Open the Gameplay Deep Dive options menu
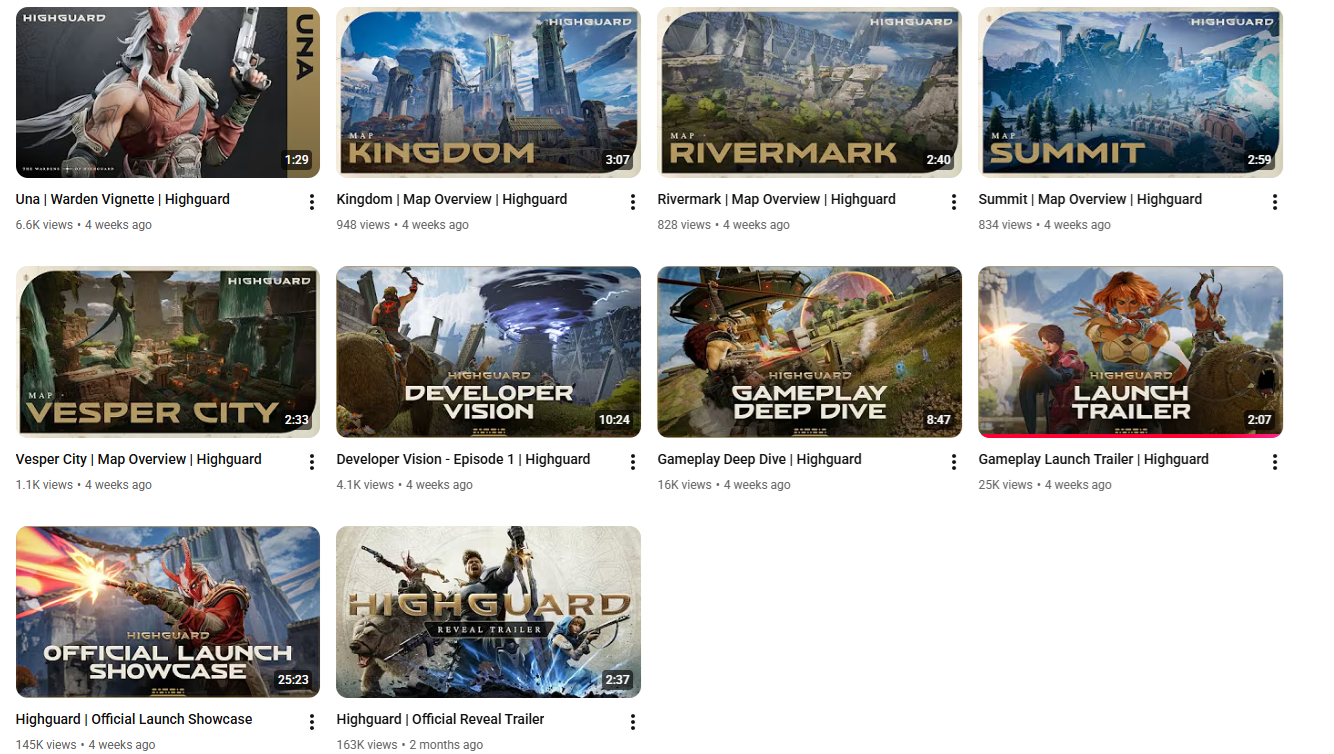Viewport: 1334px width, 754px height. click(953, 461)
